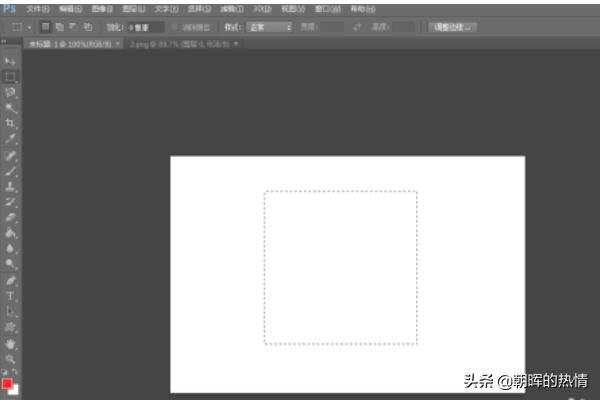Choose Add to Selection mode
The image size is (600, 400).
click(59, 27)
